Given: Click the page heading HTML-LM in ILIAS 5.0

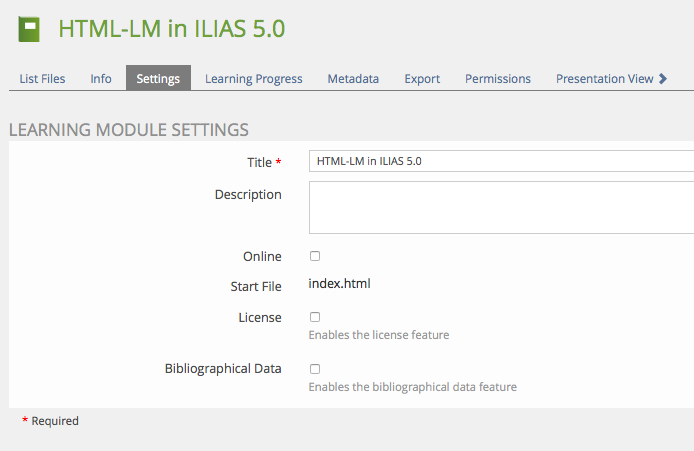Looking at the screenshot, I should pos(172,29).
